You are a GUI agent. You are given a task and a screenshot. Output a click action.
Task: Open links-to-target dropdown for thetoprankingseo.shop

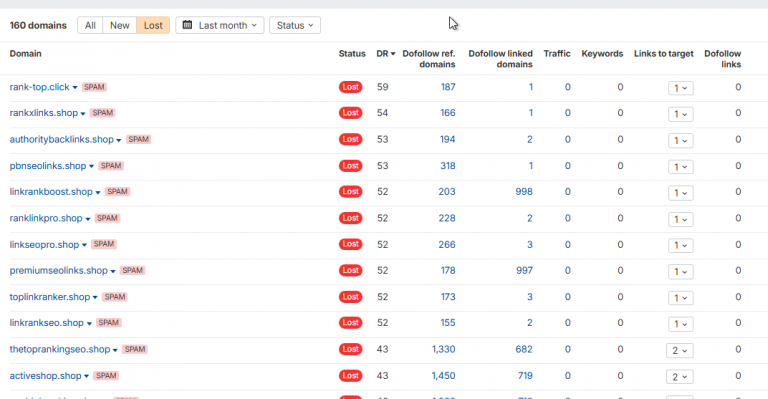tap(679, 351)
